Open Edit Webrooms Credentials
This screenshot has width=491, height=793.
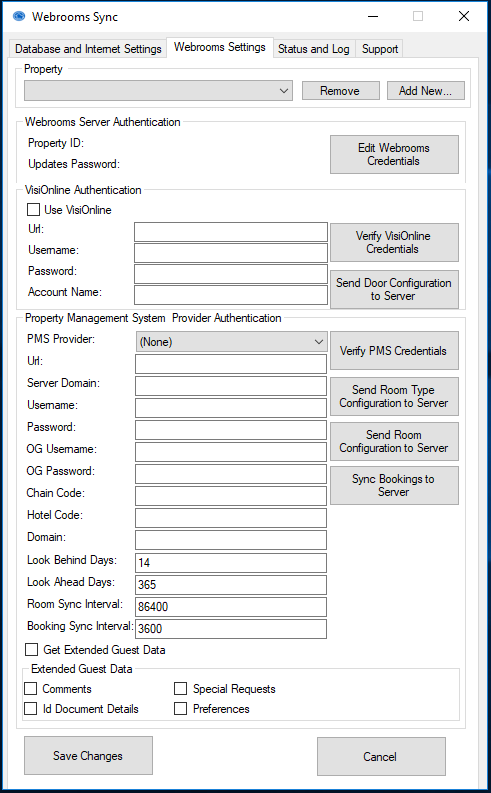tap(394, 154)
